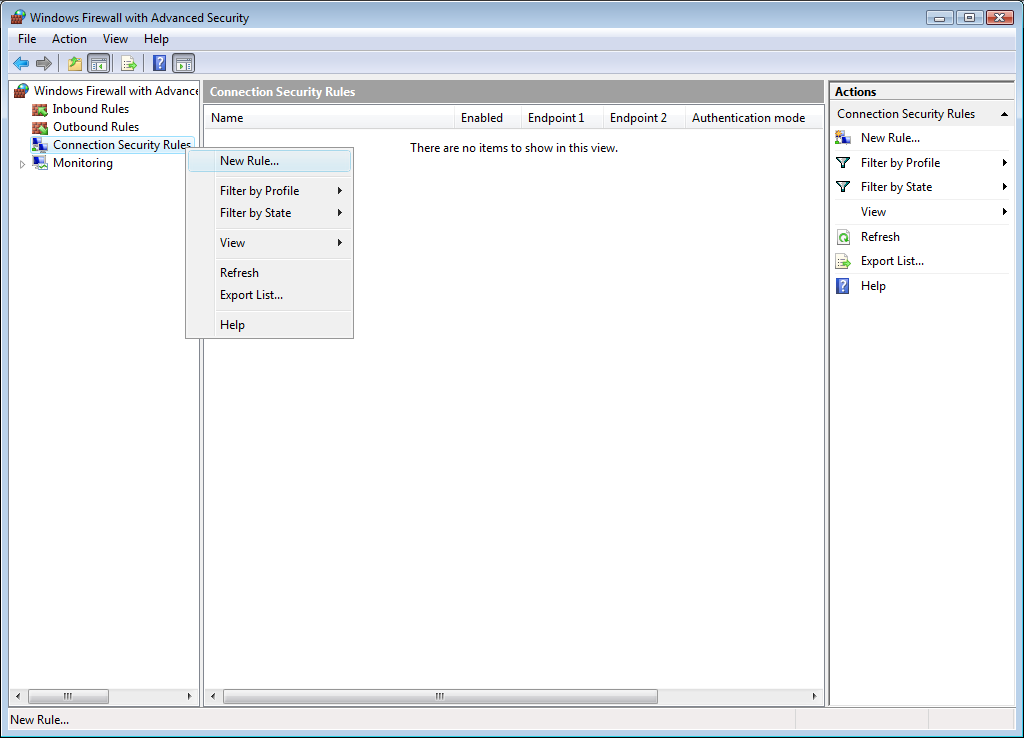The image size is (1024, 738).
Task: Click the Monitoring tree icon
Action: pos(40,163)
